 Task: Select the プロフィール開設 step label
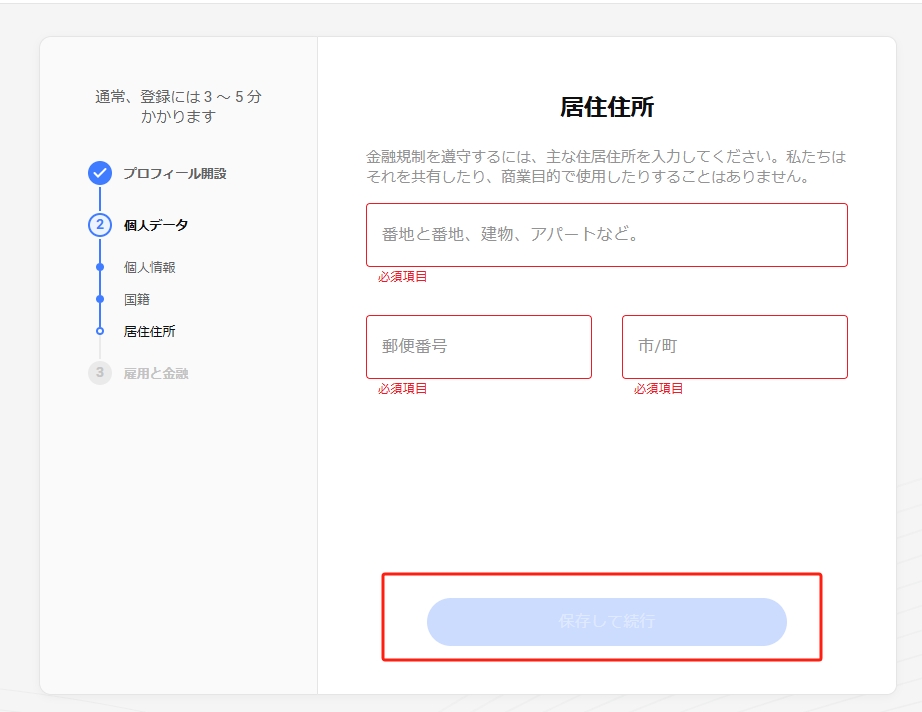point(174,173)
